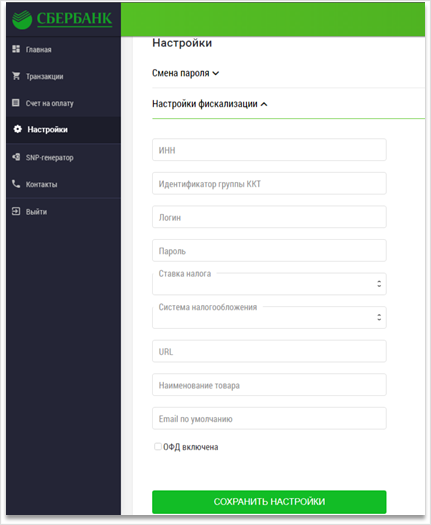Click the СБЕРБАНК logo text link
Viewport: 431px width, 525px height.
(74, 18)
